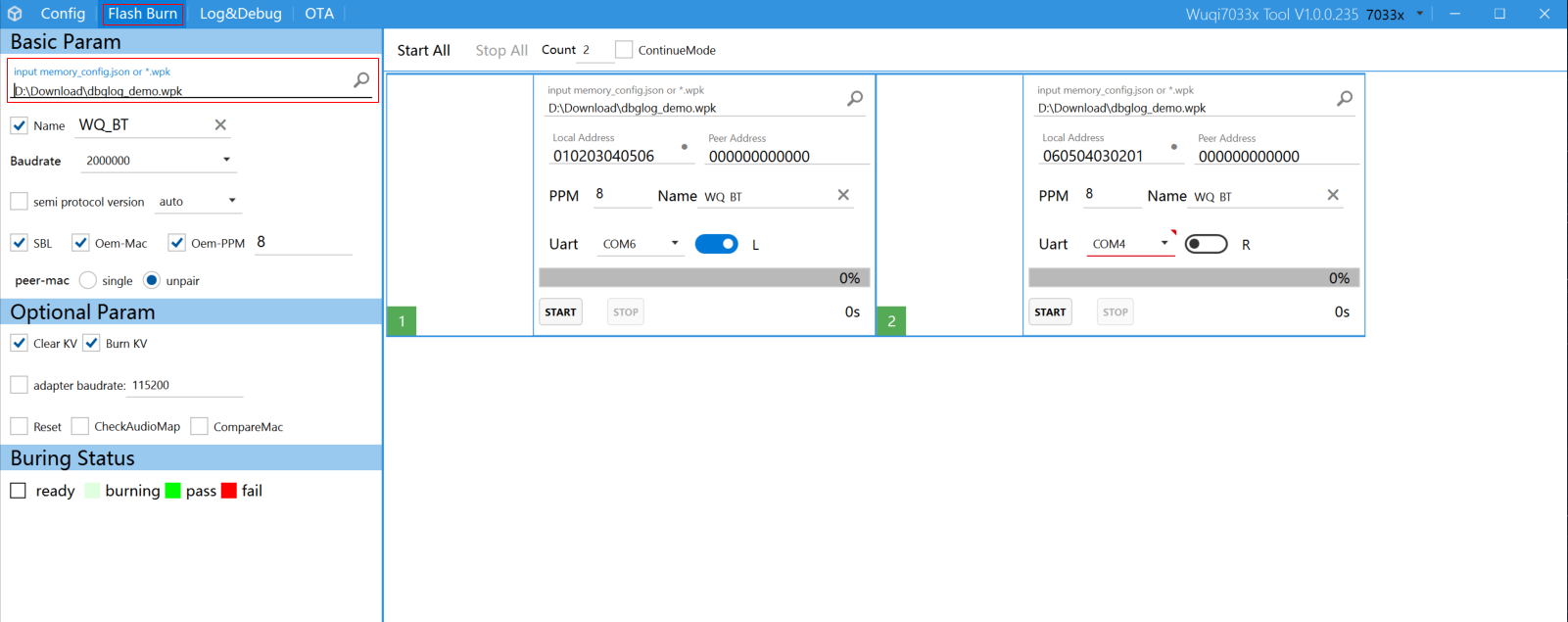Screen dimensions: 1568x622
Task: Expand the COM6 Uart dropdown
Action: (674, 244)
